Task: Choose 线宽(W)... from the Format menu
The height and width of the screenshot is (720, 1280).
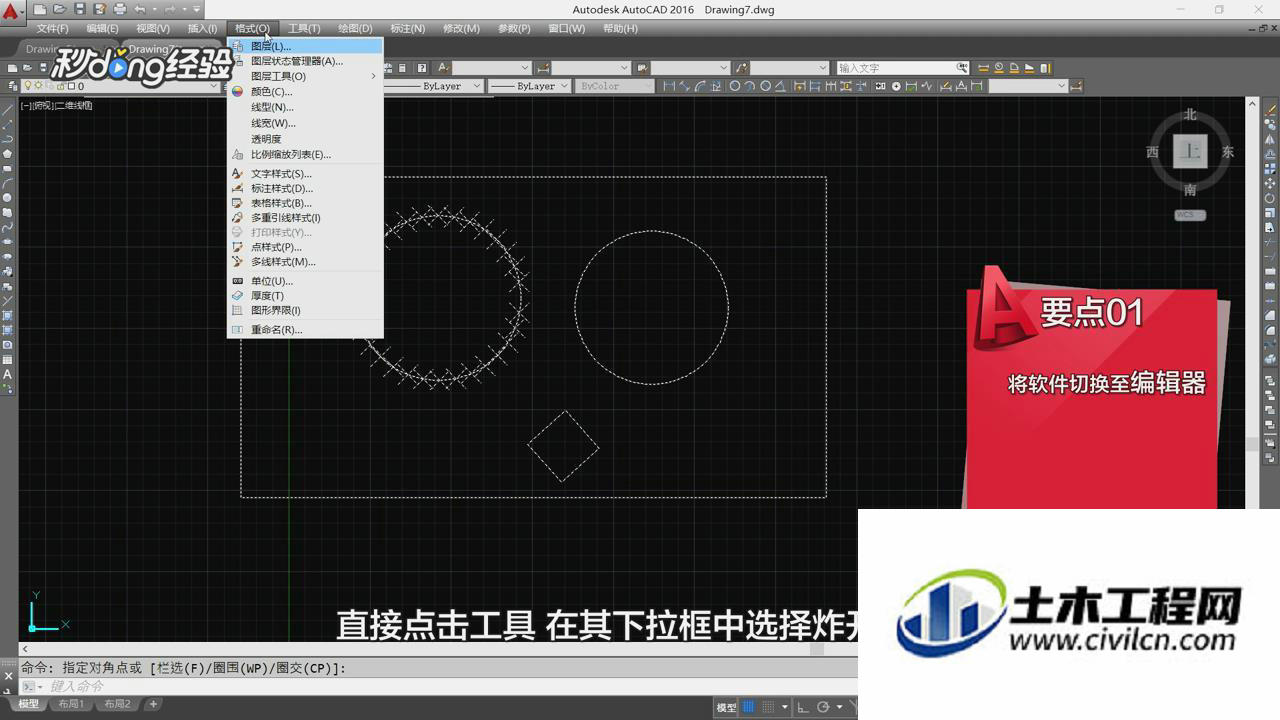Action: coord(305,123)
